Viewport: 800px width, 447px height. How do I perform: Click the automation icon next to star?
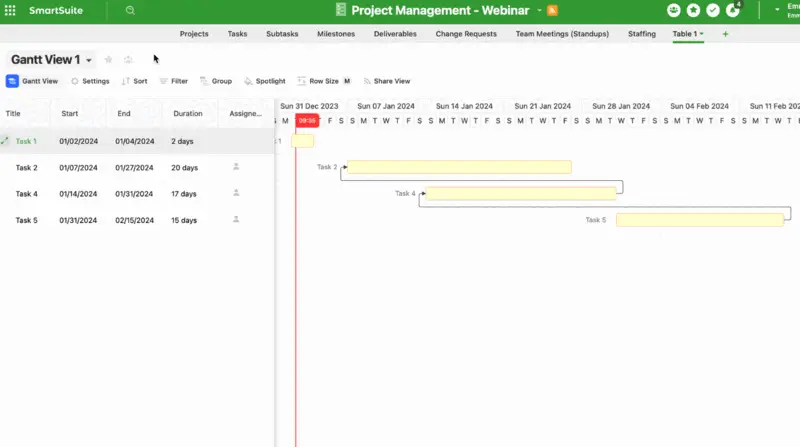tap(128, 60)
